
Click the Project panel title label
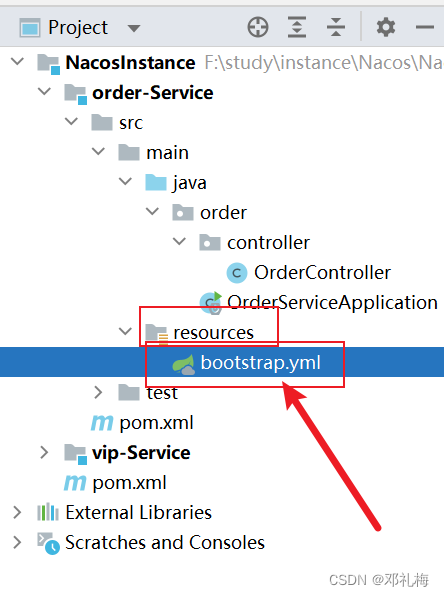pyautogui.click(x=78, y=28)
